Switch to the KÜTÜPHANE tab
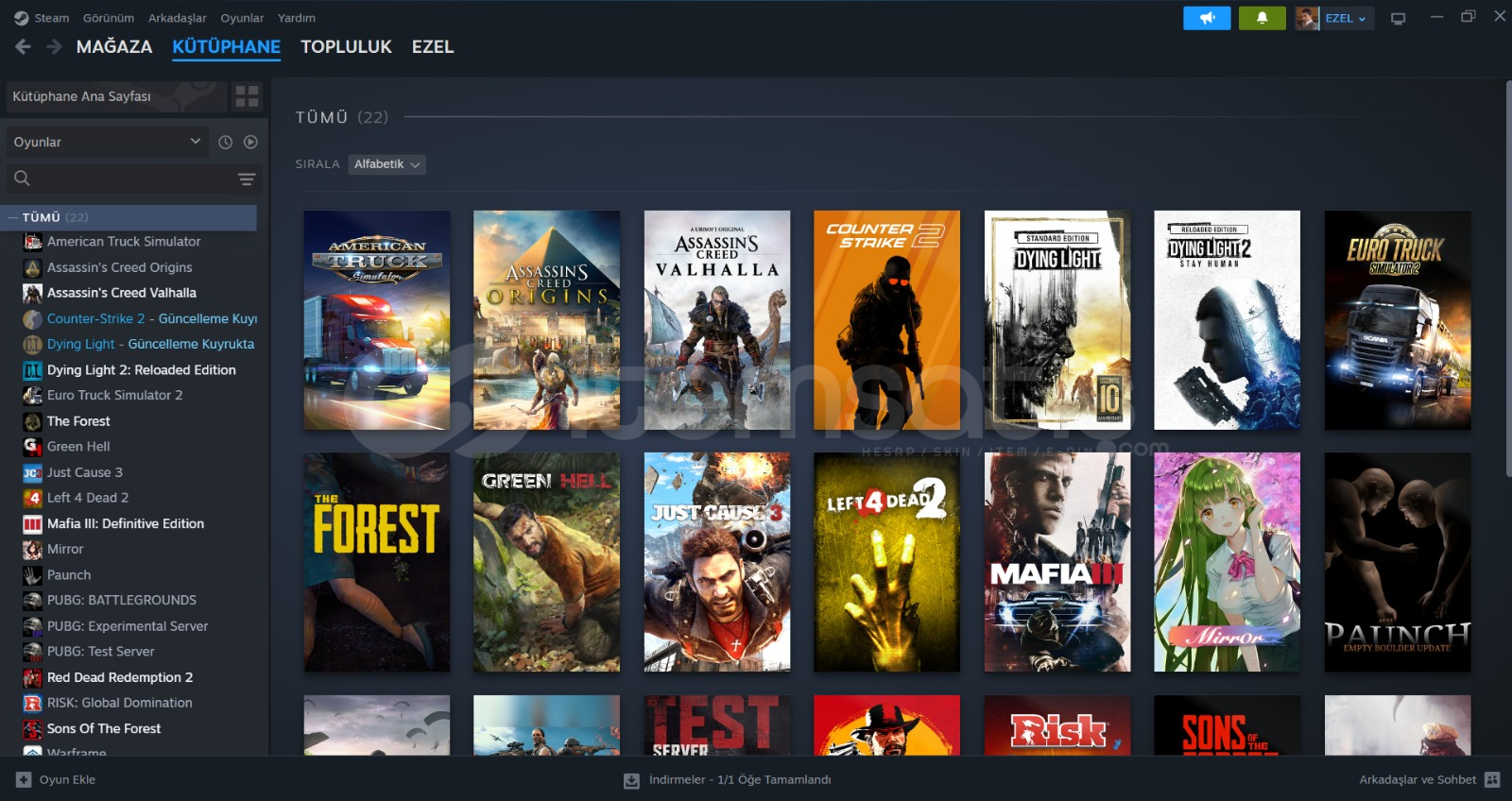Image resolution: width=1512 pixels, height=801 pixels. point(227,46)
